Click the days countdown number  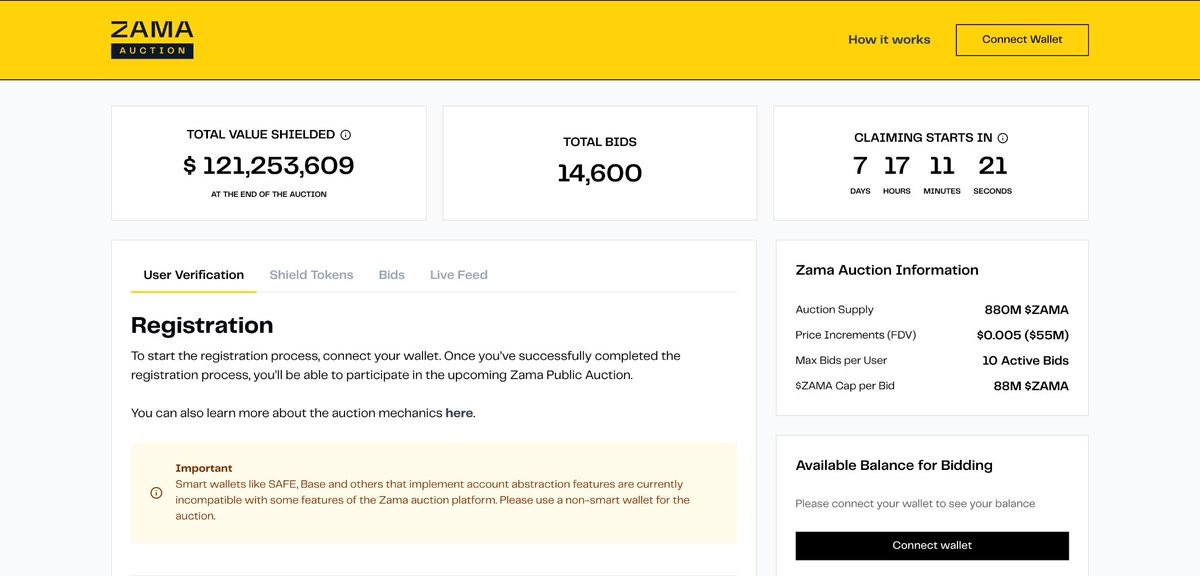[860, 166]
